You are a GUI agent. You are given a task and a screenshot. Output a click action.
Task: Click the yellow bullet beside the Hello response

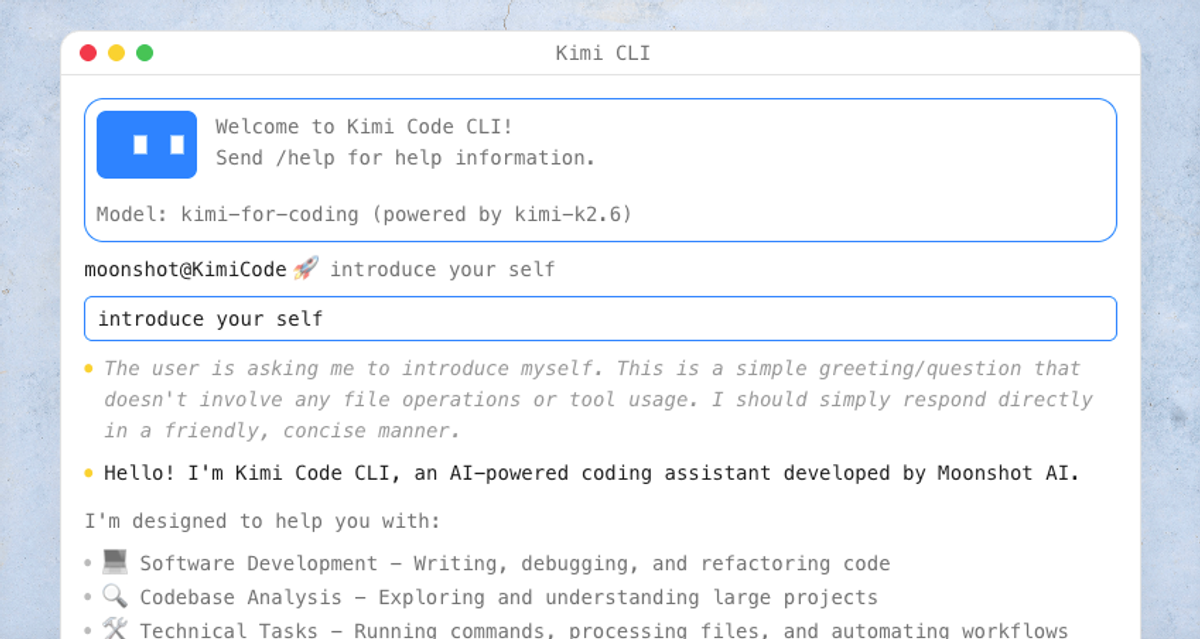tap(88, 473)
